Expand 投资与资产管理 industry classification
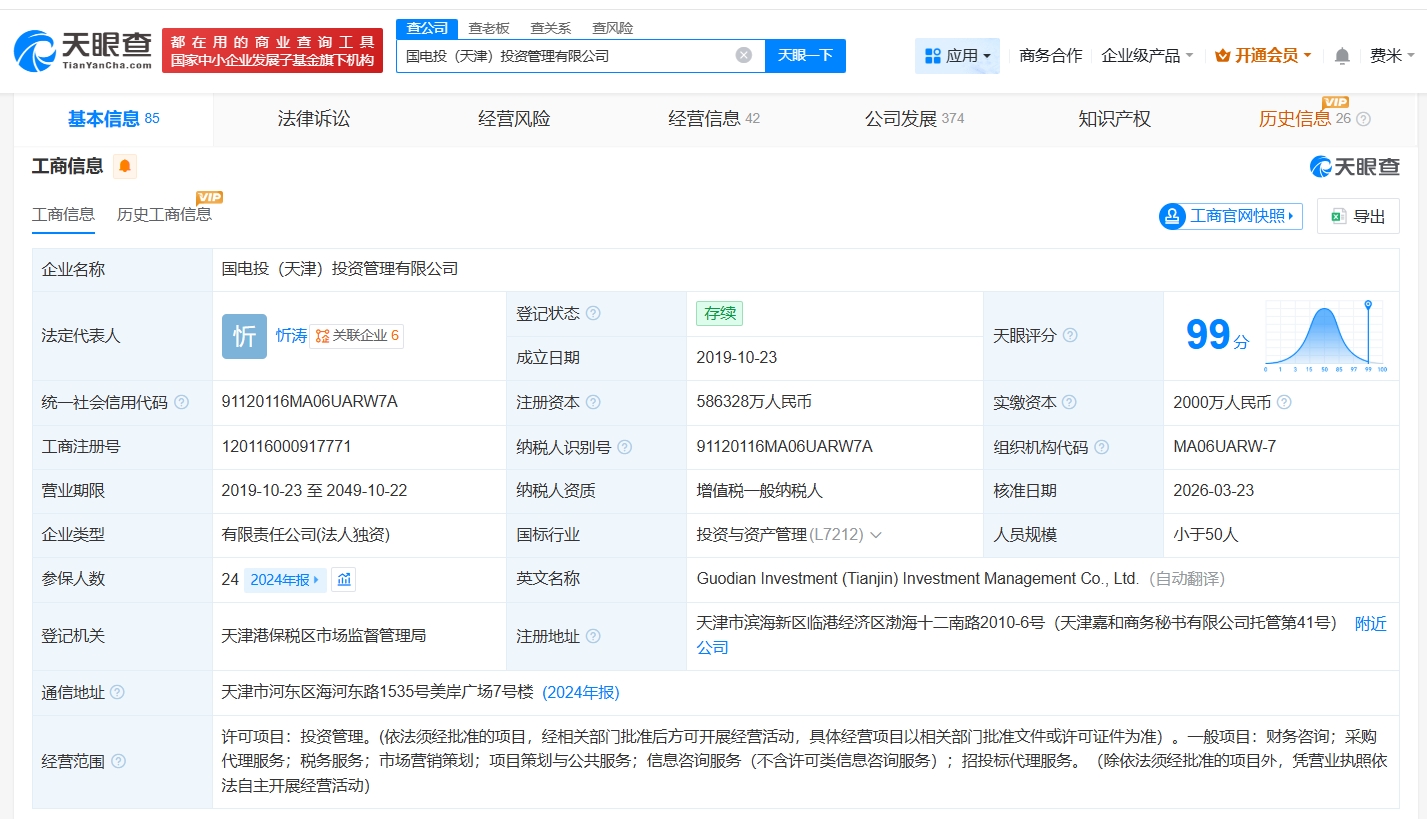The height and width of the screenshot is (819, 1427). pos(876,535)
